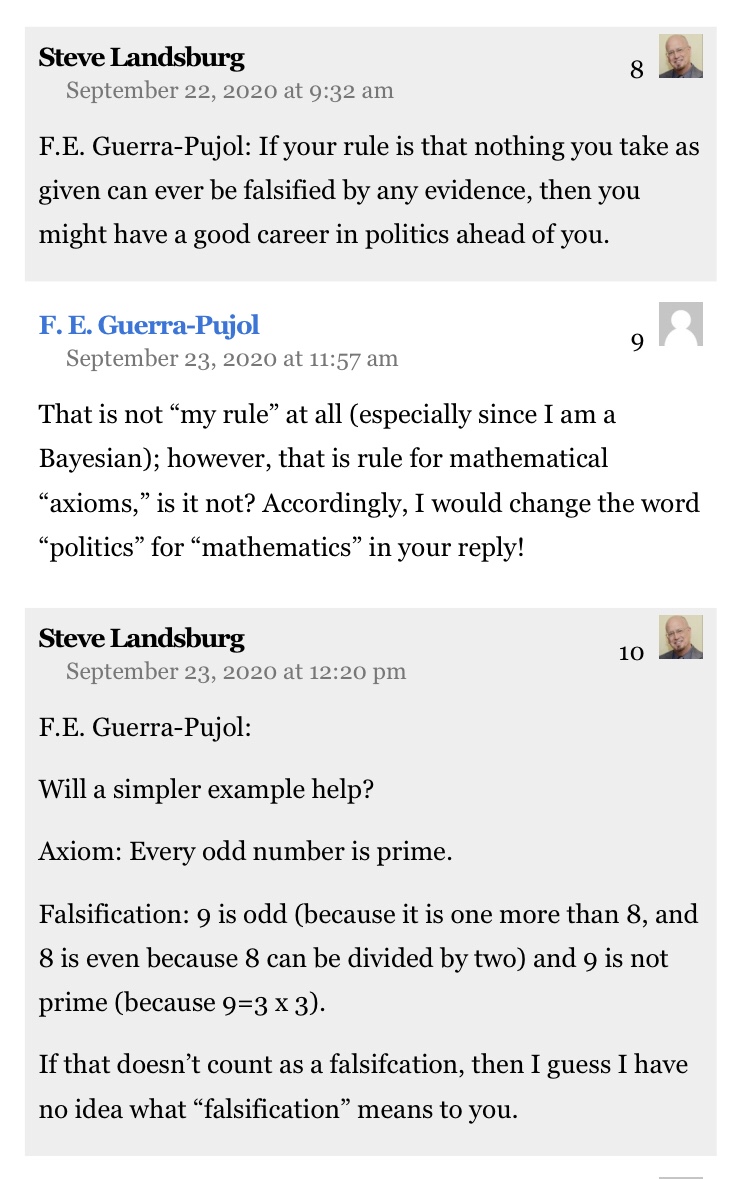Screen dimensions: 750x1179
Task: Open the September 23, 2020 11:57 am timestamp
Action: point(231,358)
